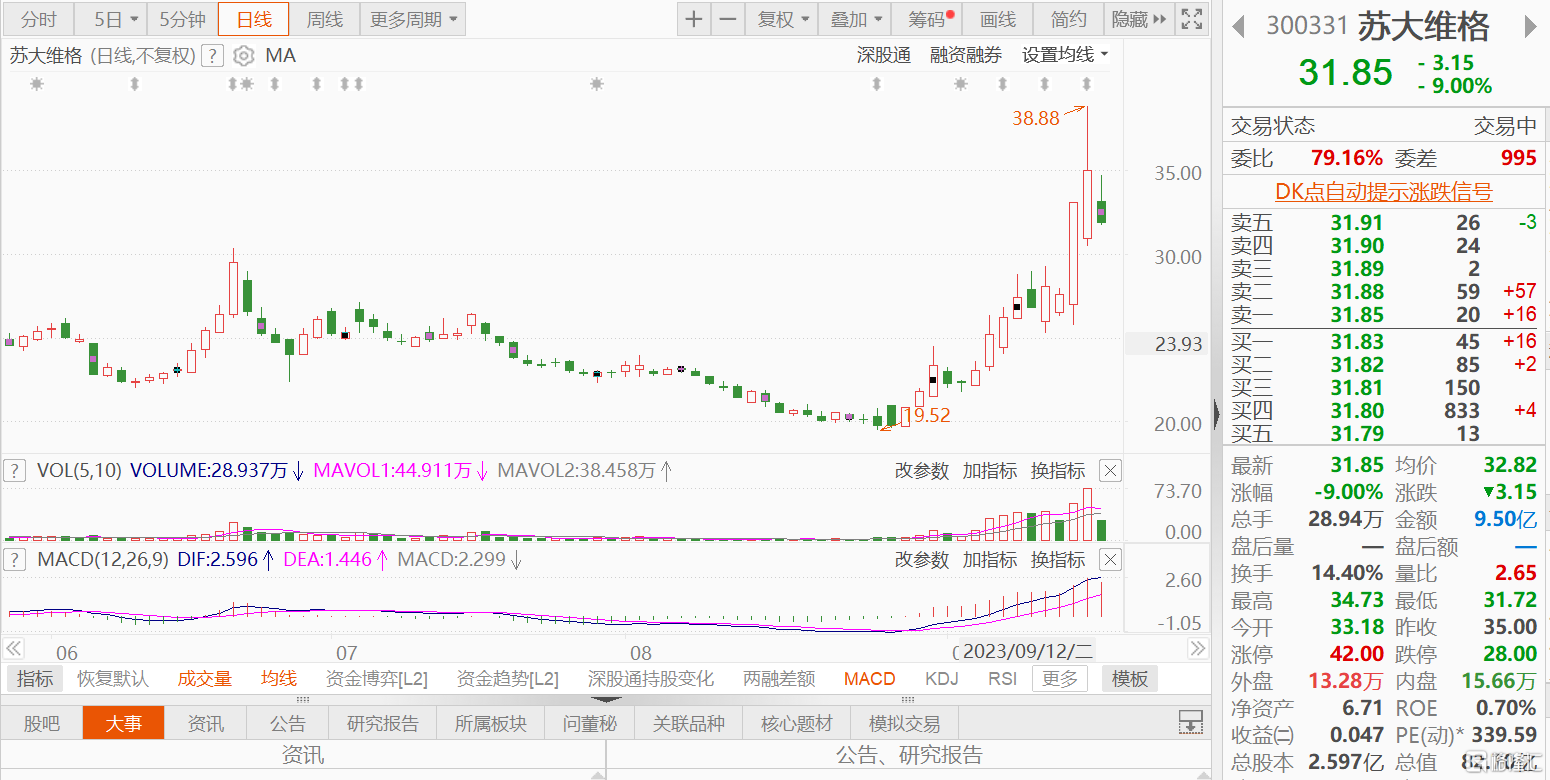Click 涨停 limit-up price 42.00
Image resolution: width=1550 pixels, height=780 pixels.
click(x=1357, y=654)
